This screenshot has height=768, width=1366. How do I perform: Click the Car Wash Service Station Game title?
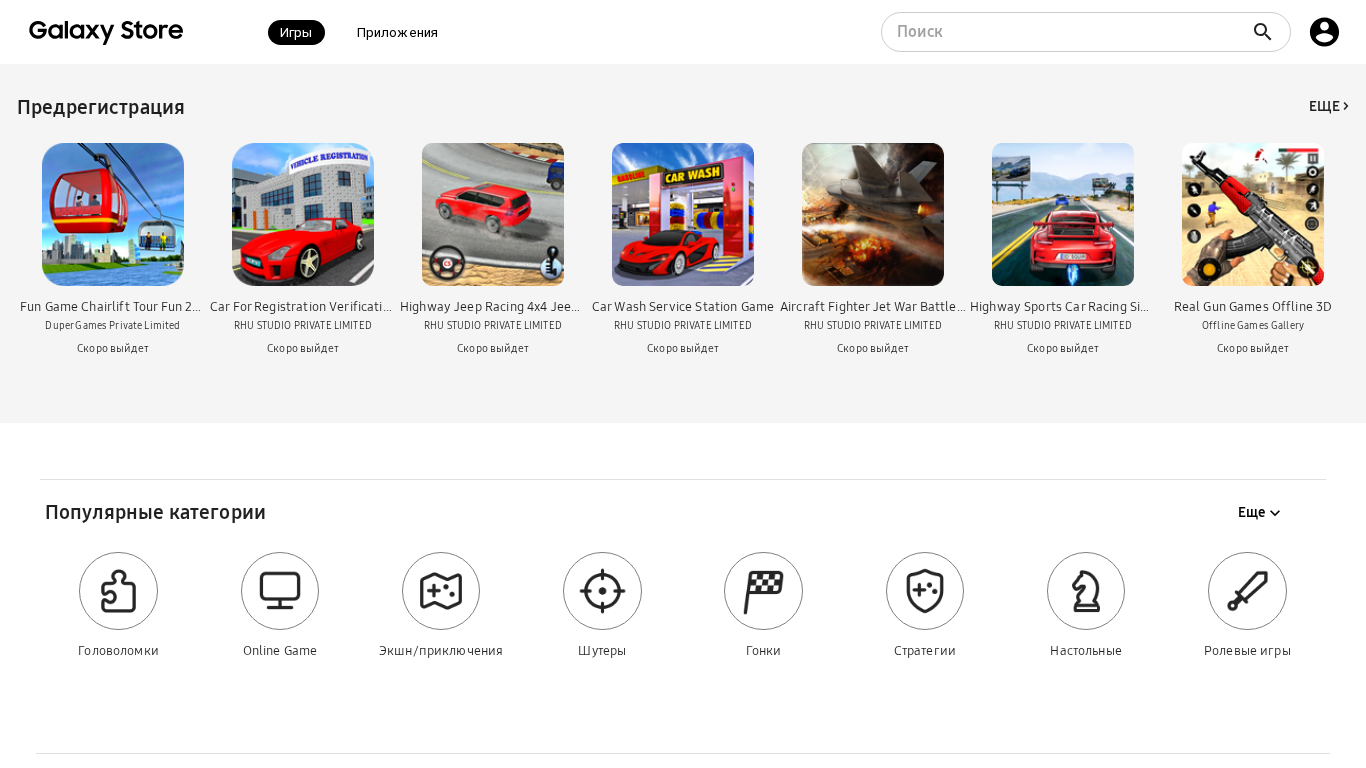(683, 307)
